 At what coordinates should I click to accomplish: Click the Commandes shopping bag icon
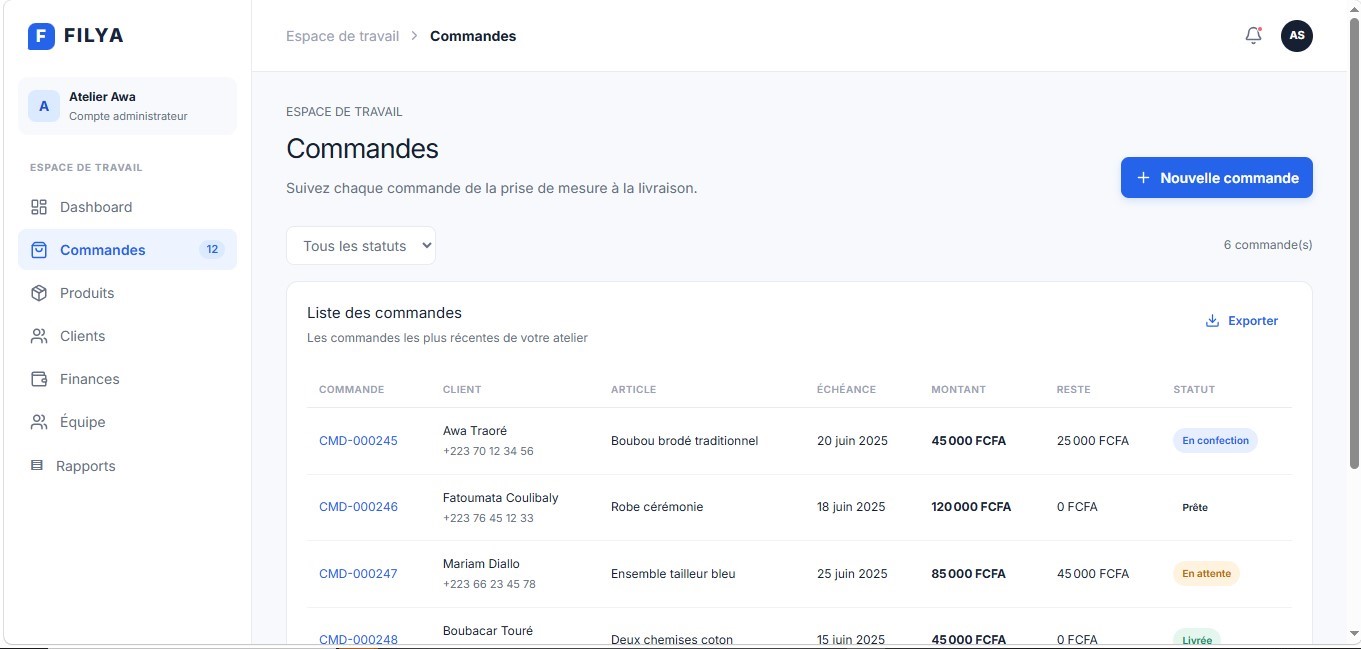pos(39,250)
